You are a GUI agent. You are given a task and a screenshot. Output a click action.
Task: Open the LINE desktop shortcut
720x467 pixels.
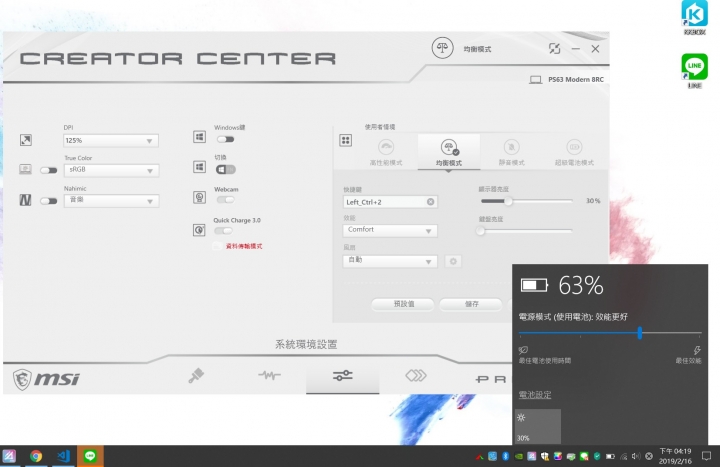pos(694,71)
